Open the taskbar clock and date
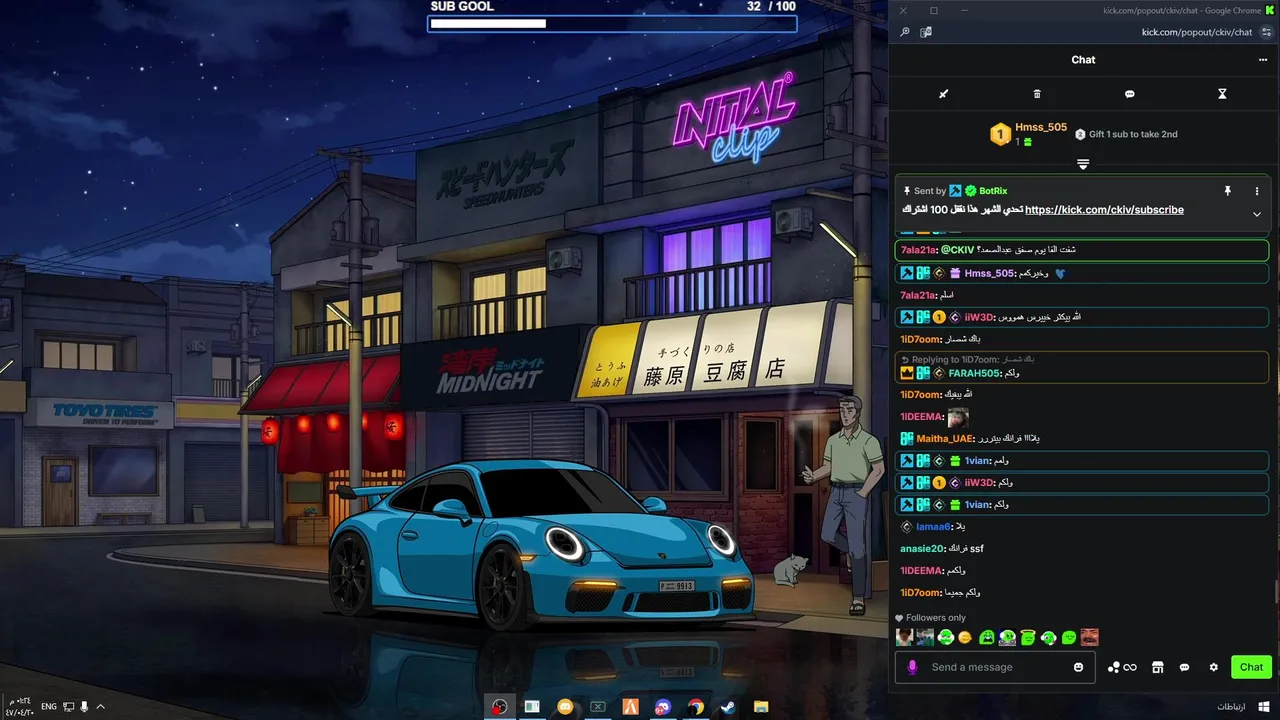The width and height of the screenshot is (1280, 720). 20,707
